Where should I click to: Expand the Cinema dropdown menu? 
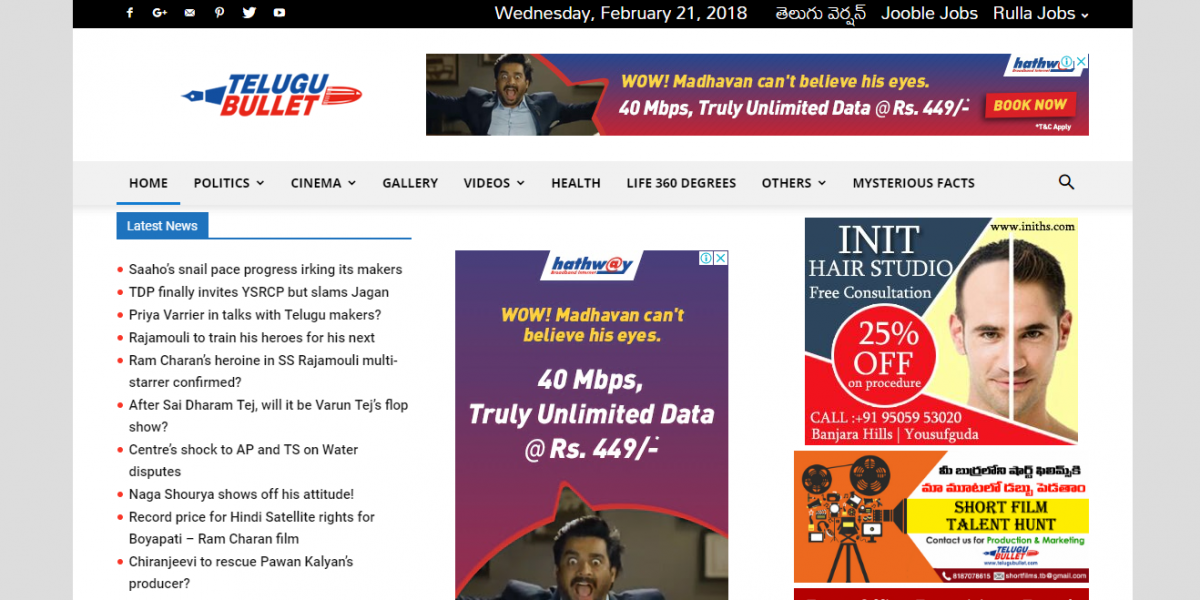point(322,183)
